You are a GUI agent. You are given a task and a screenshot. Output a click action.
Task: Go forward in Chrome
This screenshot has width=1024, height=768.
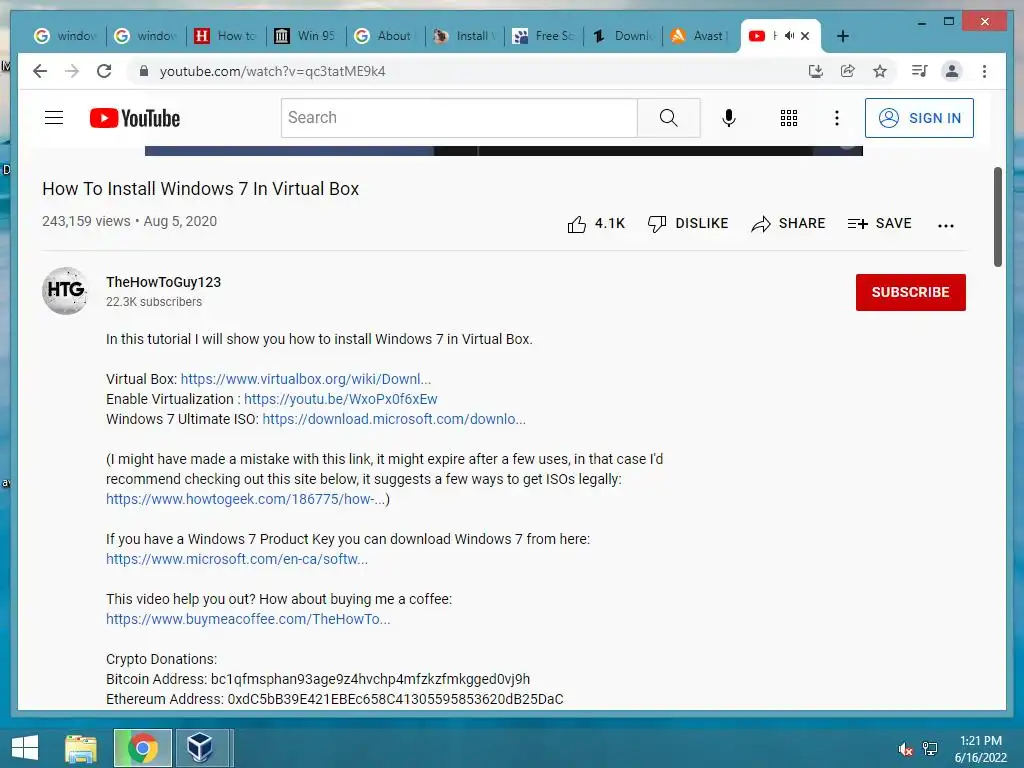(72, 71)
